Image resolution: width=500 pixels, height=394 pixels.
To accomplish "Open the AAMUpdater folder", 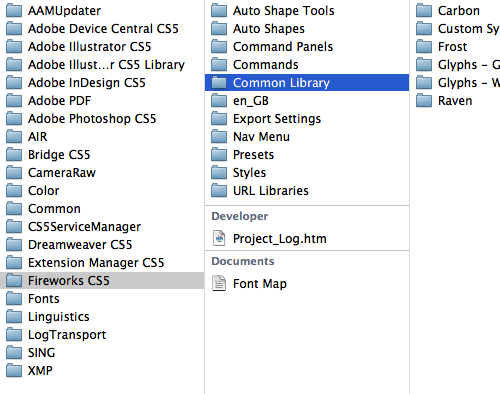I will point(102,11).
